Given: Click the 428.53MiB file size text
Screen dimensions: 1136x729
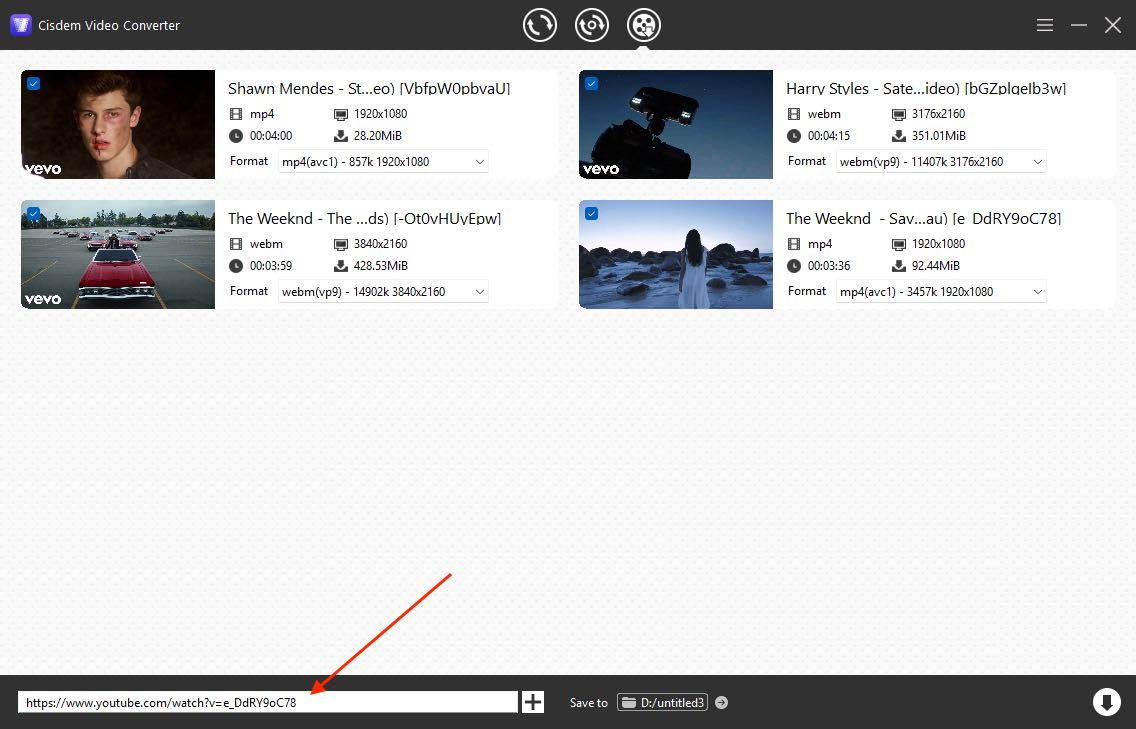Looking at the screenshot, I should pos(380,265).
